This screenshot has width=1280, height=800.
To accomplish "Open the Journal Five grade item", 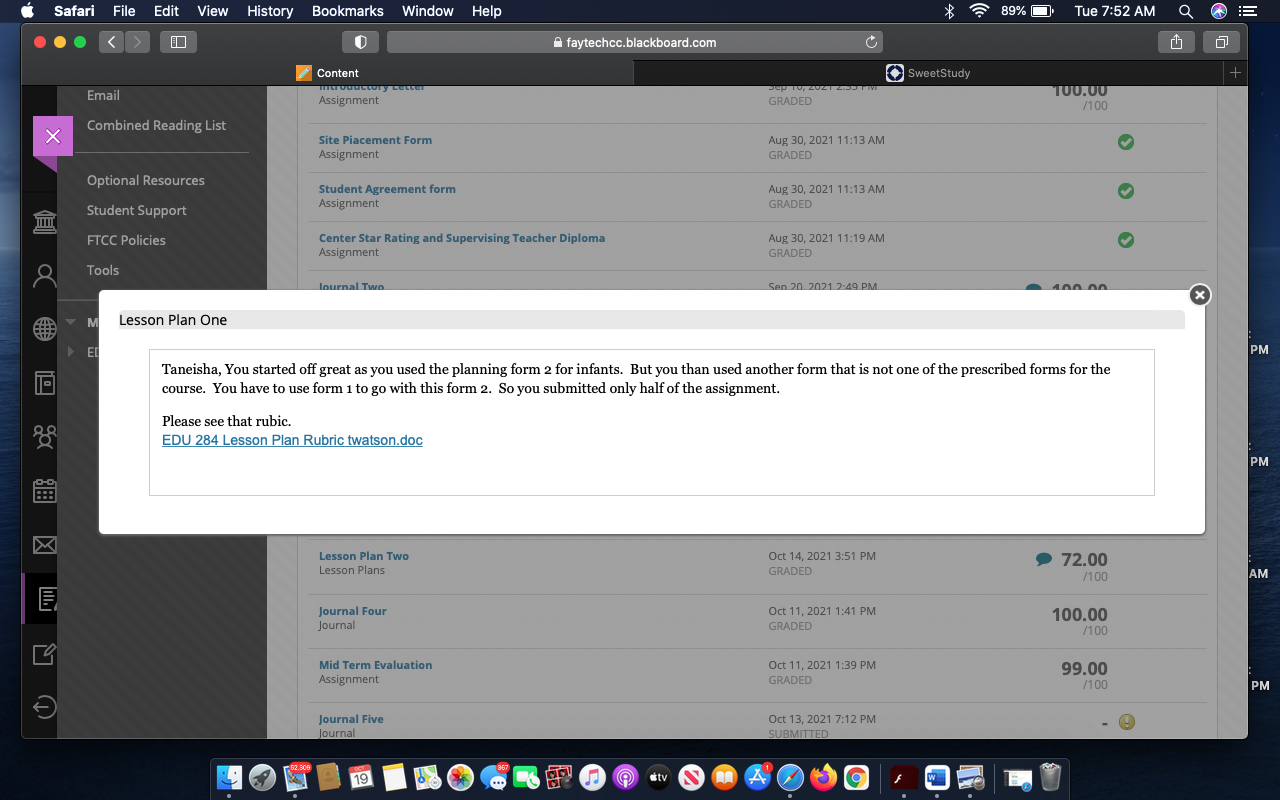I will [351, 719].
